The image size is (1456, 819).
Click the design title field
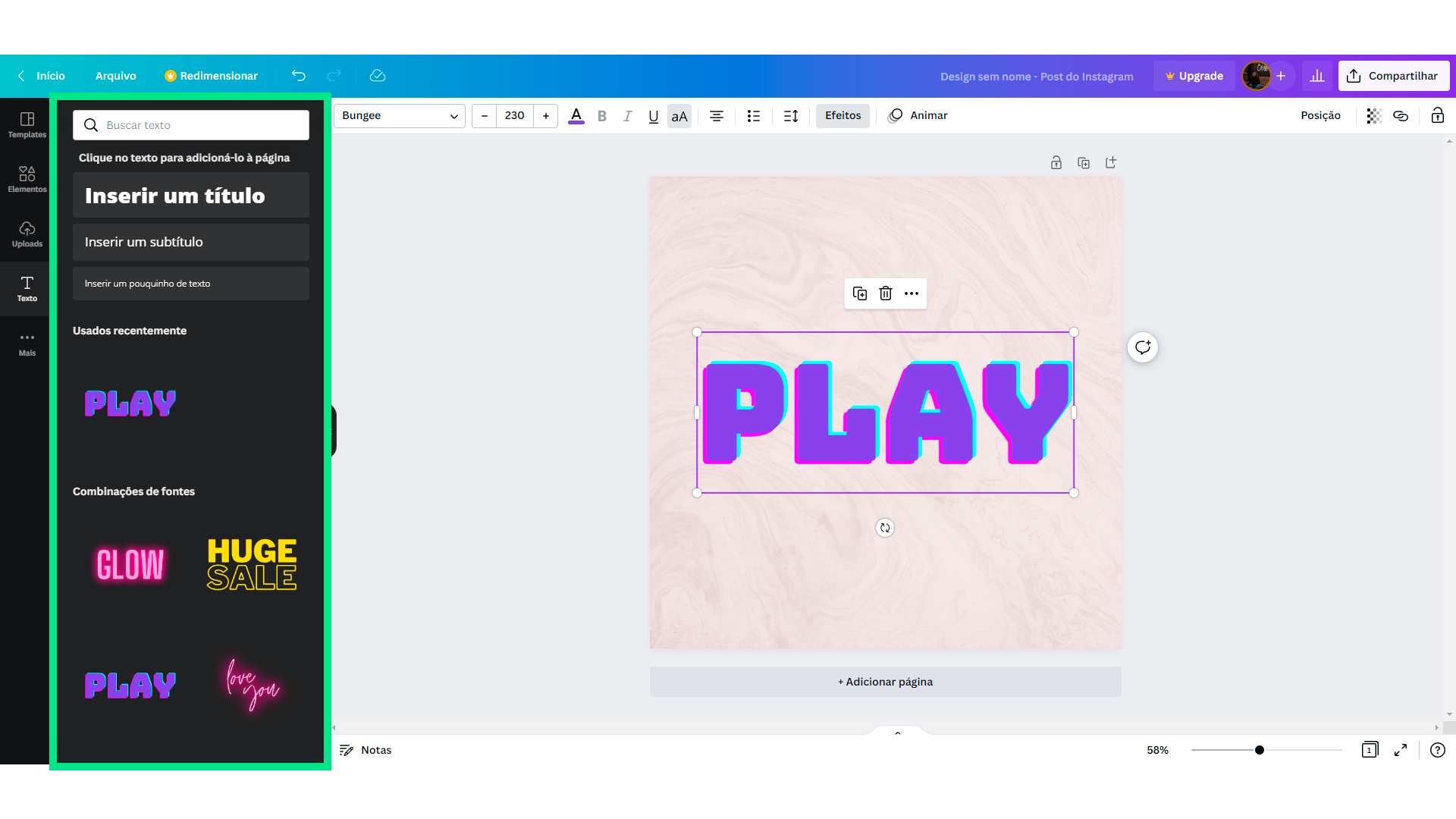(x=1037, y=77)
